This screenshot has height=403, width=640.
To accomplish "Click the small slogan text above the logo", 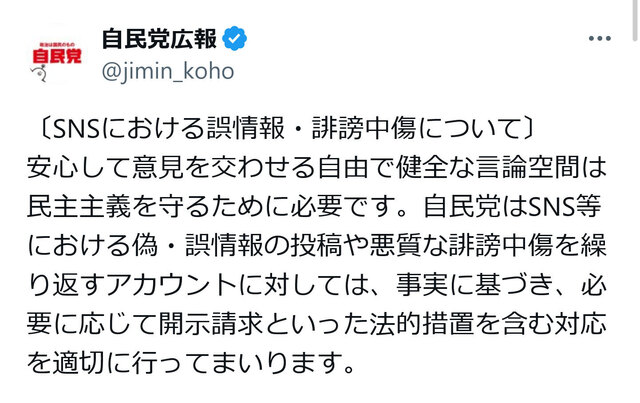I will [54, 41].
